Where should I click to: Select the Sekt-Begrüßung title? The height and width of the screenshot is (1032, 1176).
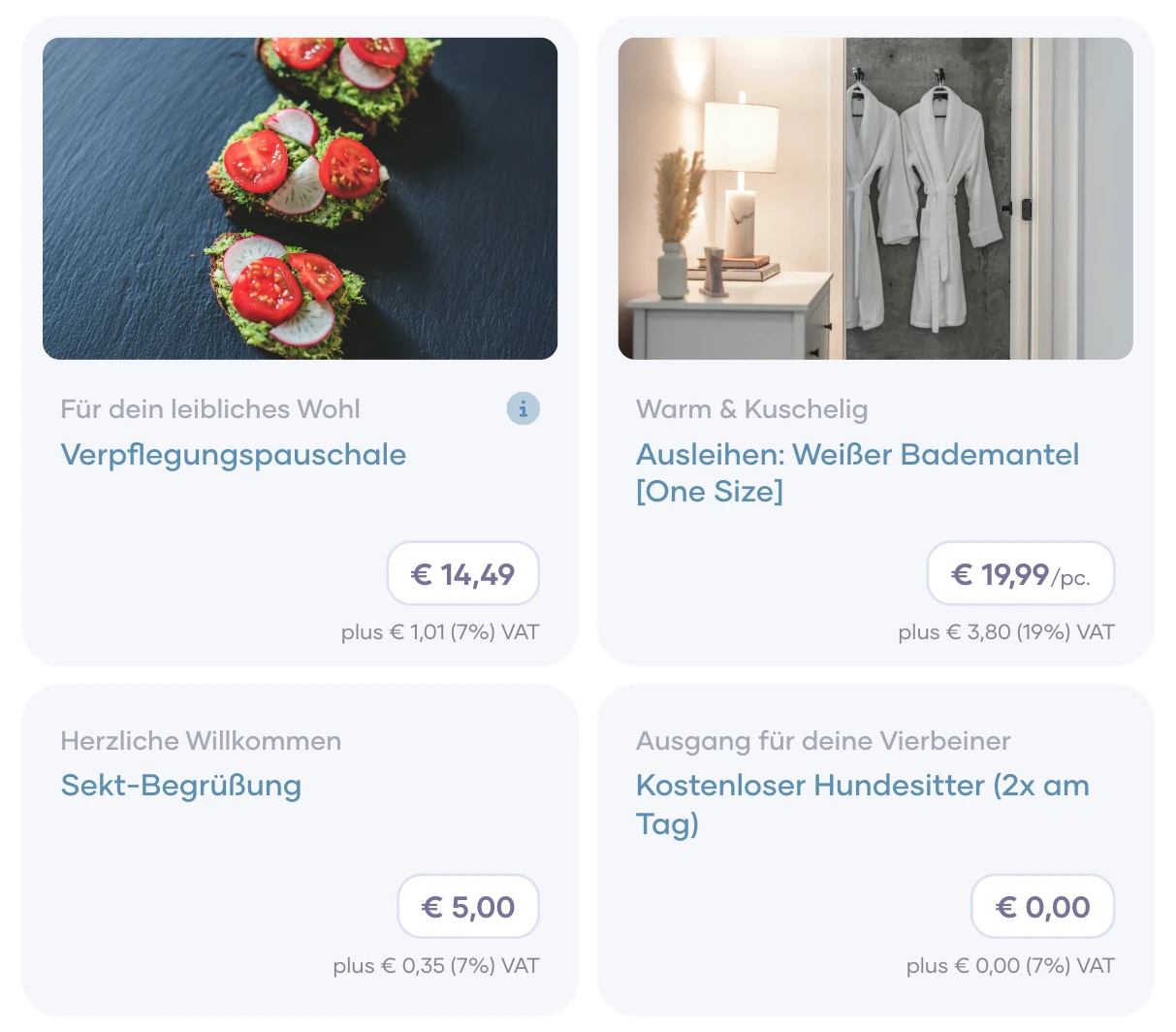pos(181,786)
